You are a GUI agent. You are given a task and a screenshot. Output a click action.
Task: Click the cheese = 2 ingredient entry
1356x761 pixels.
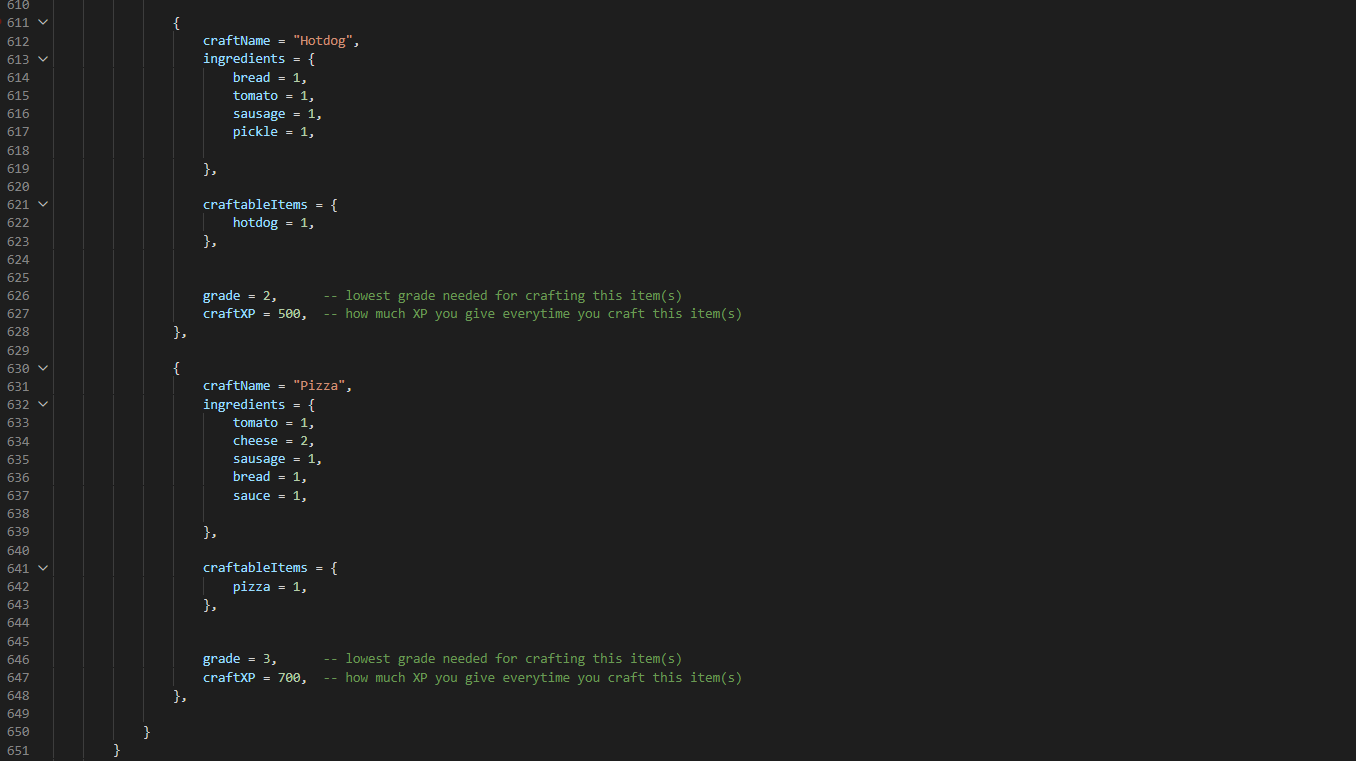point(274,441)
